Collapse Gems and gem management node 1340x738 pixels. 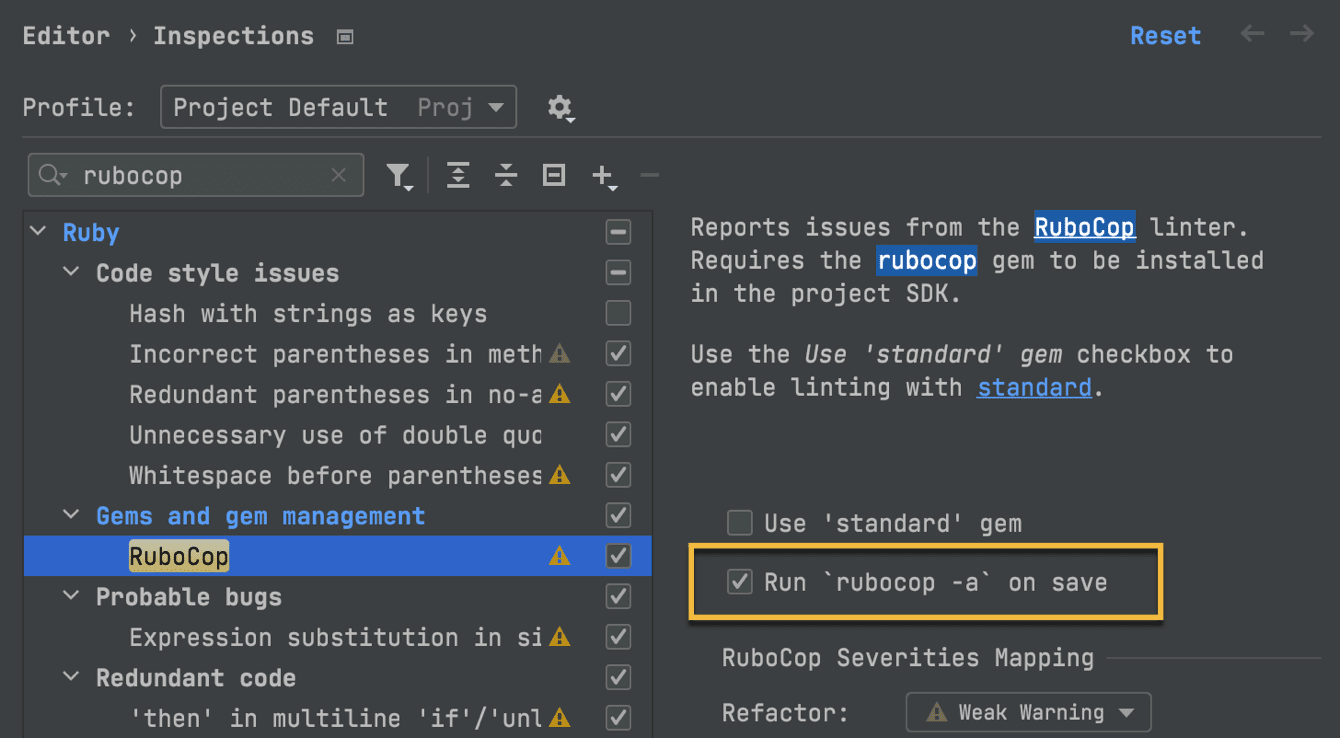tap(71, 515)
